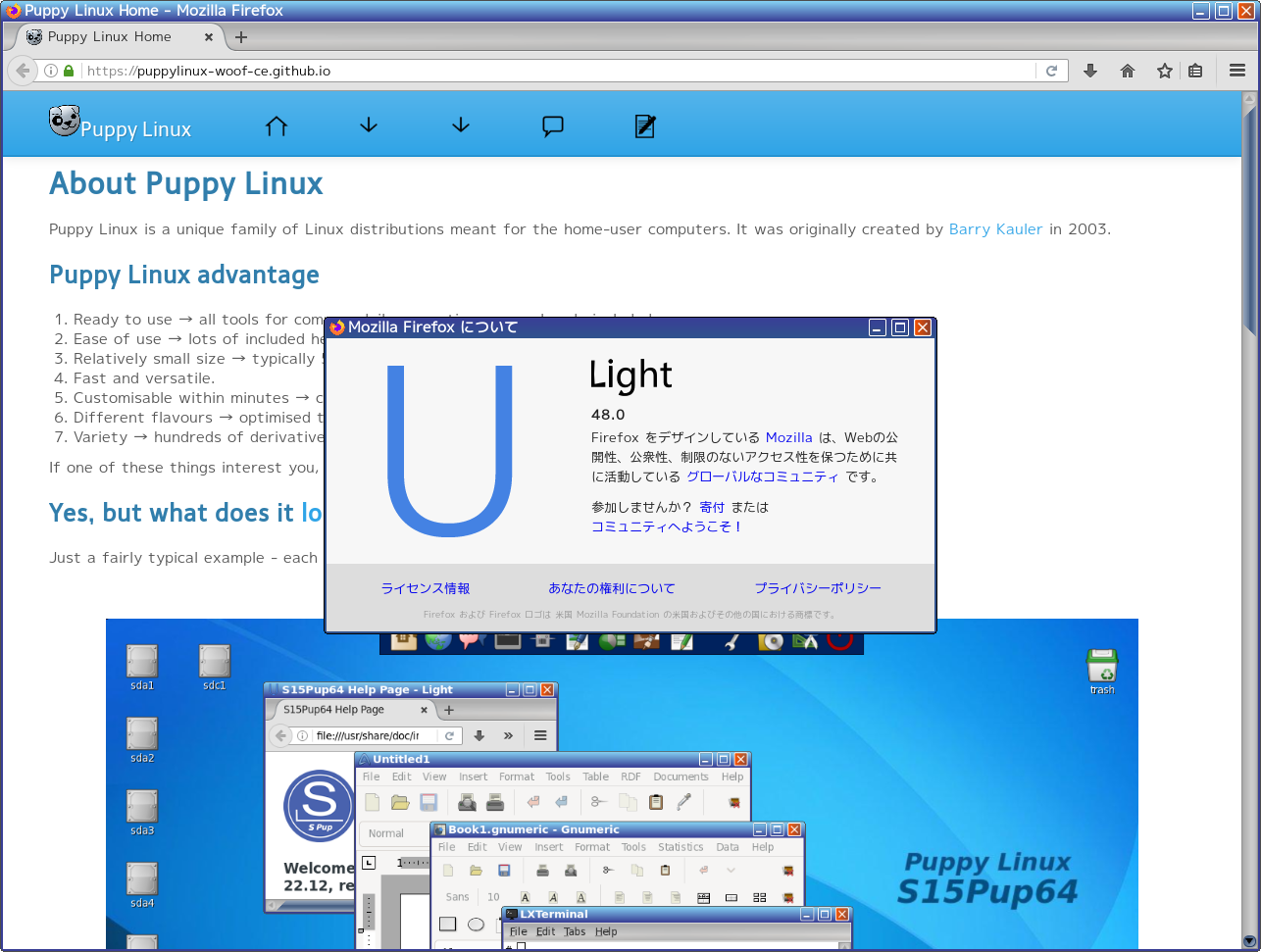The image size is (1261, 952).
Task: Click the version number 48.0 text
Action: [x=608, y=415]
